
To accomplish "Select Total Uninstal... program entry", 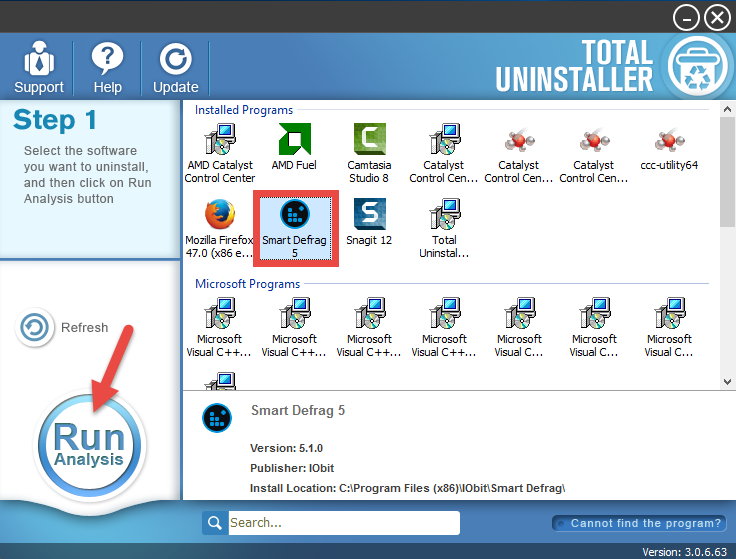I will (x=444, y=229).
